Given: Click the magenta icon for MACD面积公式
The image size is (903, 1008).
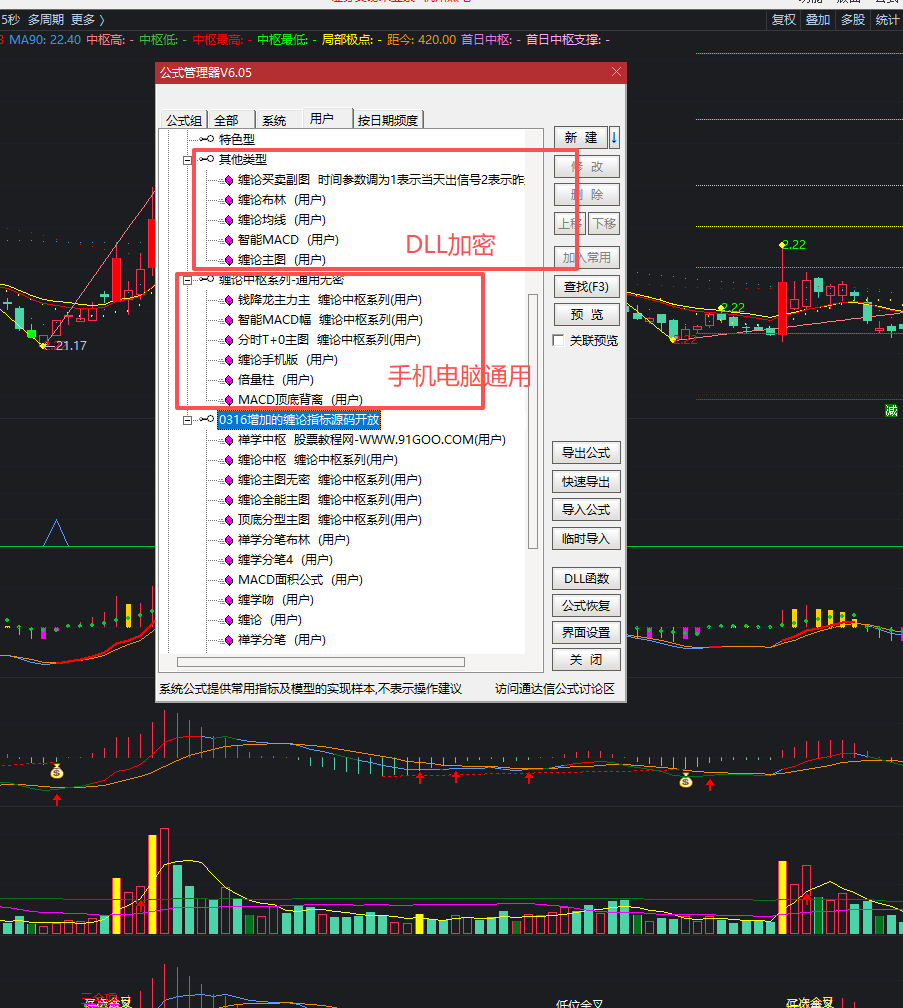Looking at the screenshot, I should pyautogui.click(x=228, y=580).
